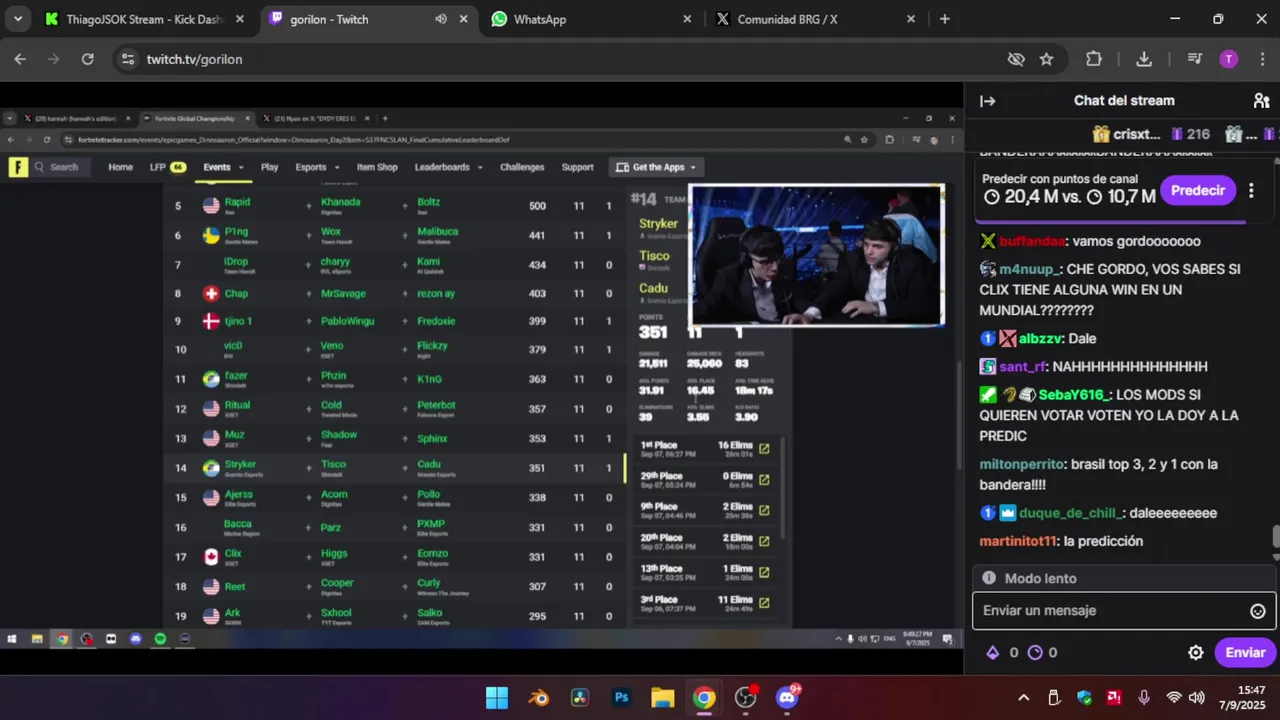Click crisxt gifted subs leaderboard entry
This screenshot has width=1280, height=720.
tap(1150, 134)
